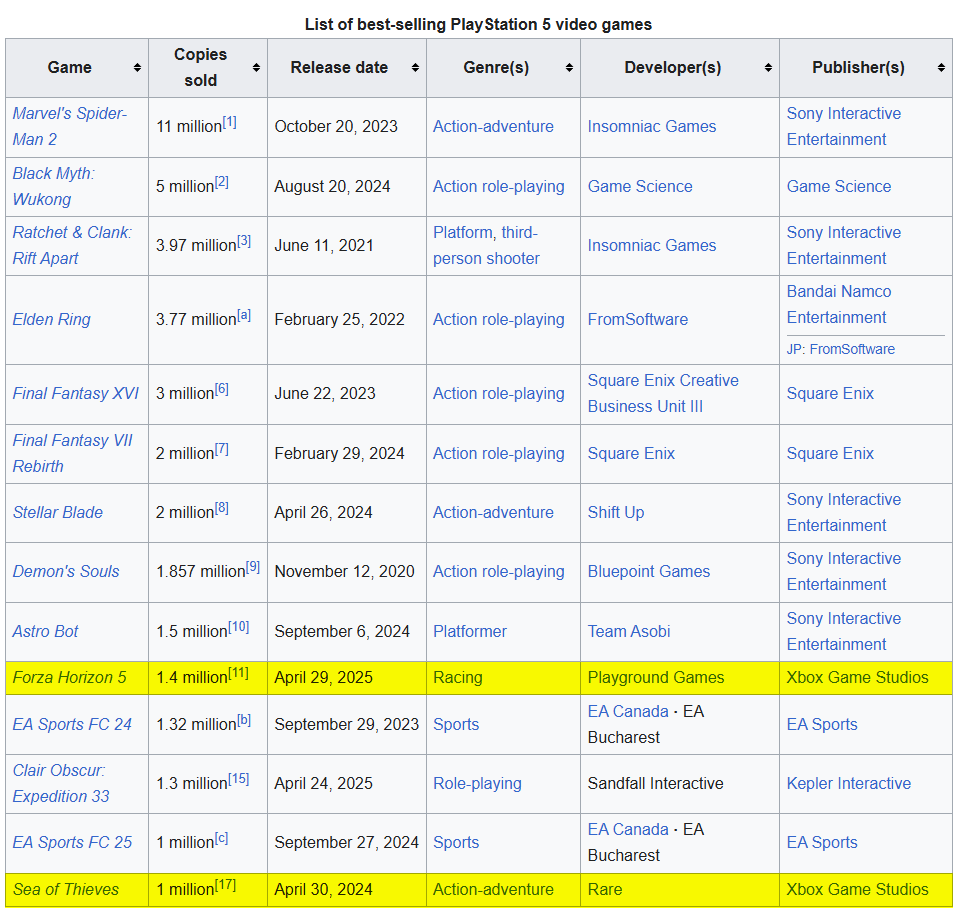The height and width of the screenshot is (913, 960).
Task: Open reference [9] next to 1.857 million
Action: click(x=253, y=568)
